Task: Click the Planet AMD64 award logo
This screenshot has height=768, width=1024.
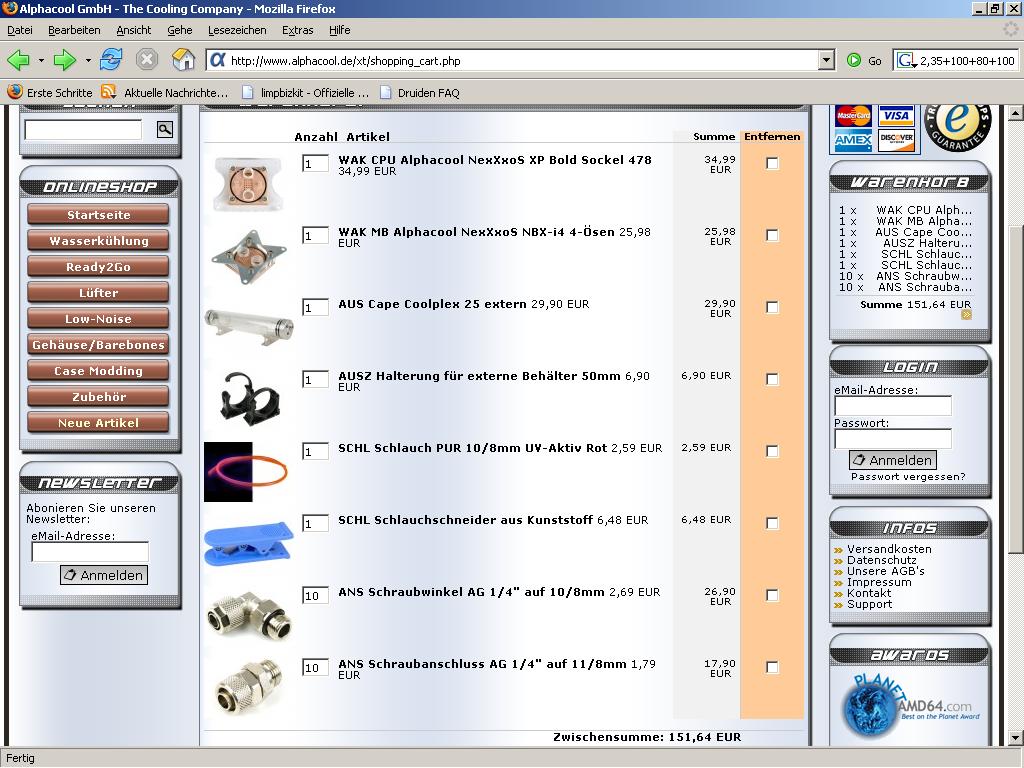Action: pyautogui.click(x=911, y=705)
